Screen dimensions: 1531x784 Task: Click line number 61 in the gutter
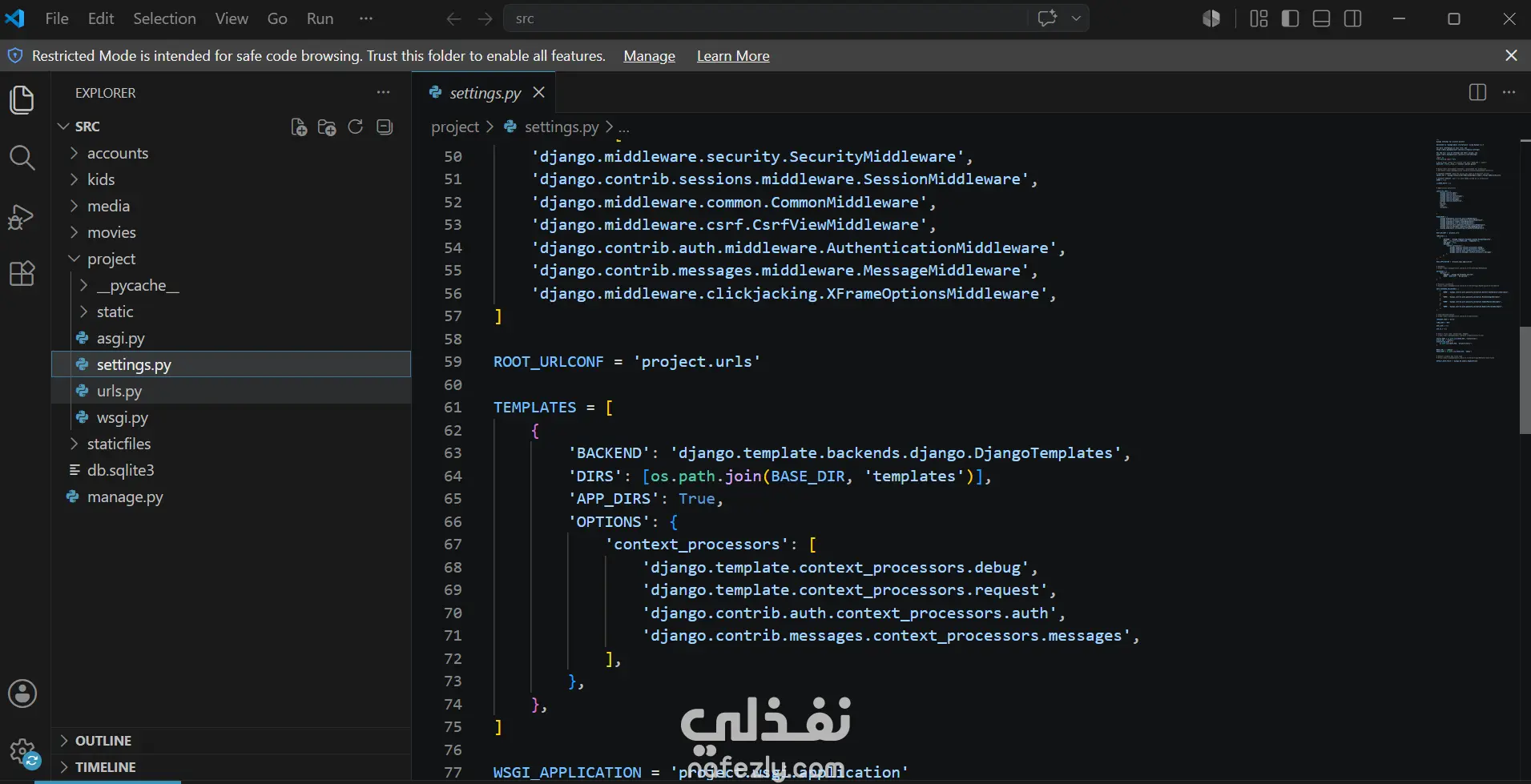[453, 407]
